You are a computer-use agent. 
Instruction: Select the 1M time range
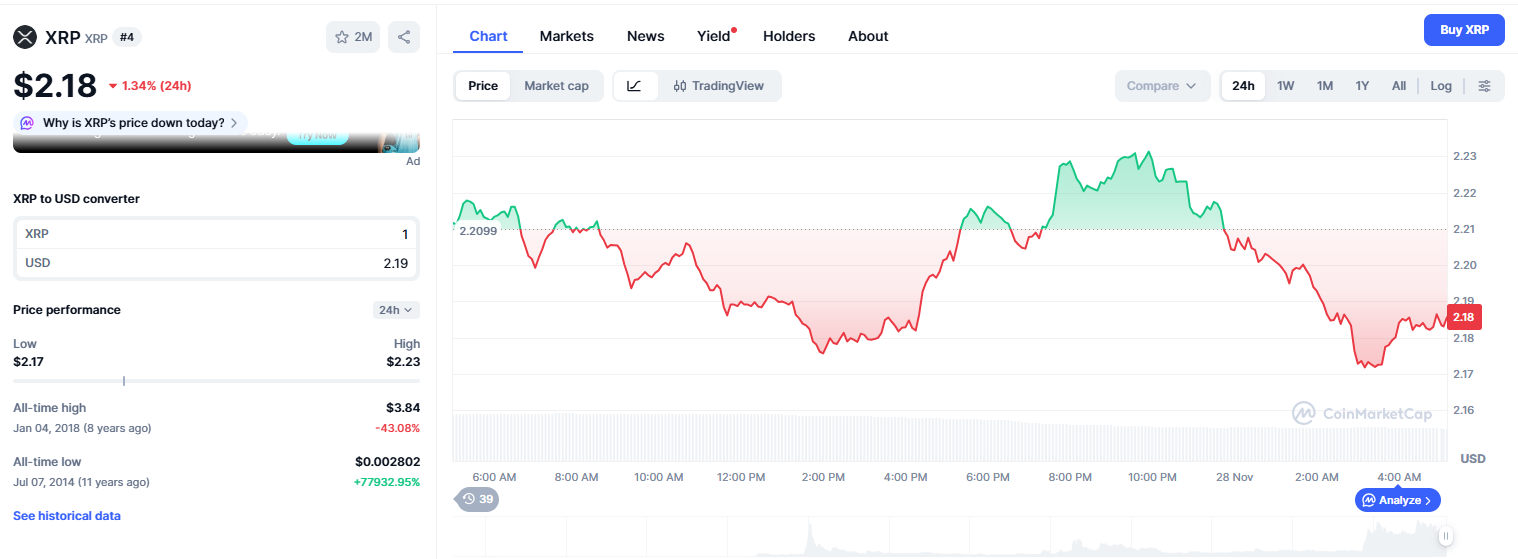pos(1325,86)
